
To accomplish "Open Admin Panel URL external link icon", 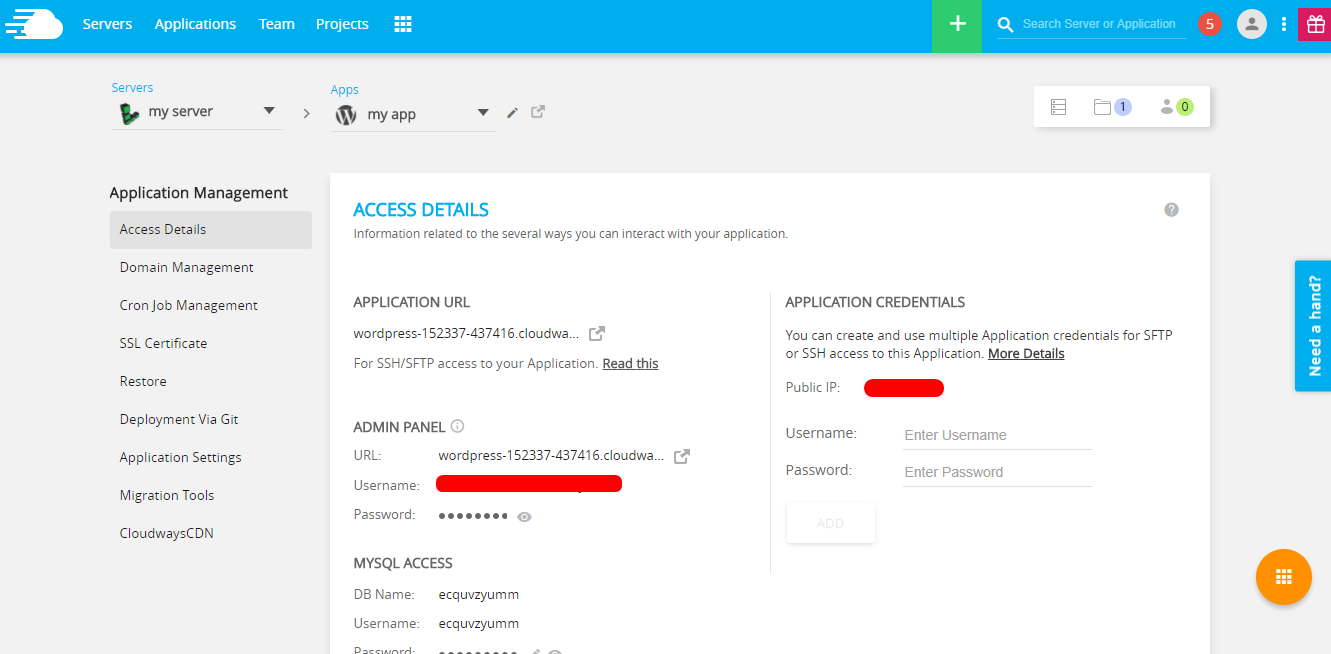I will tap(682, 456).
